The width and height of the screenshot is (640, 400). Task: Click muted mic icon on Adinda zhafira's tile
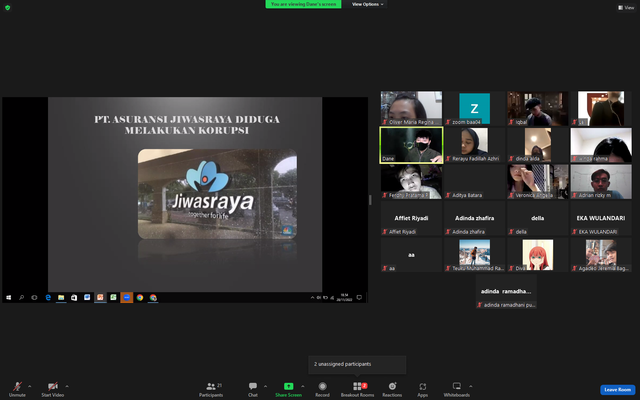[x=448, y=232]
